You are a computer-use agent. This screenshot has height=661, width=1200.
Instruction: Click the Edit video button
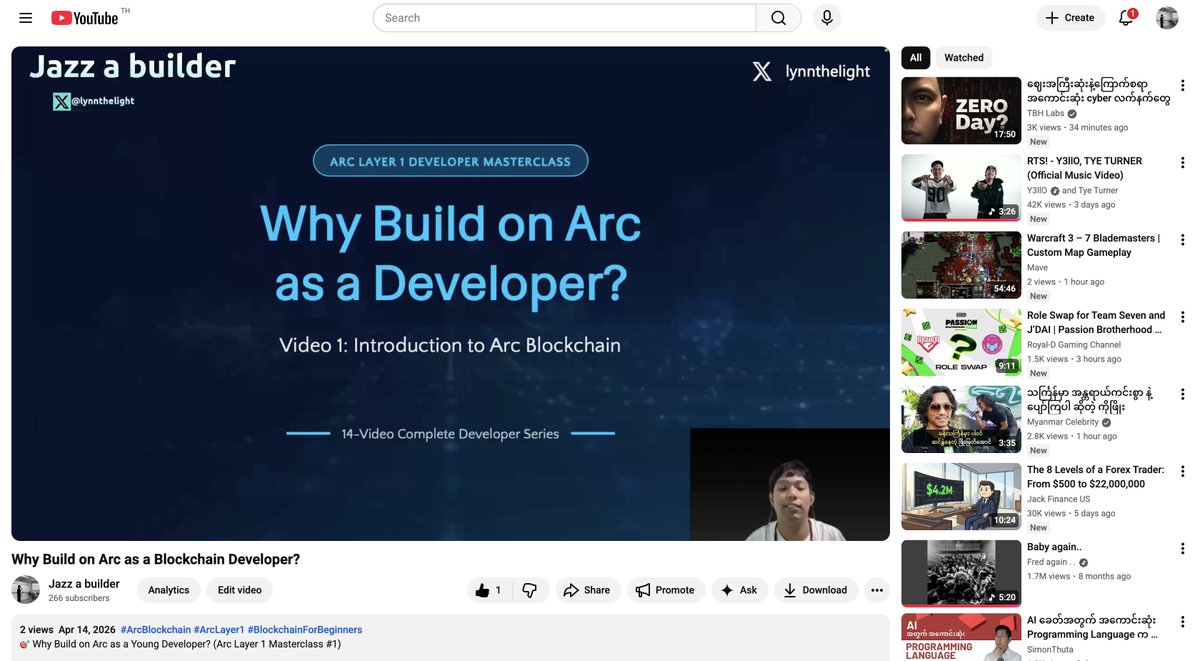240,590
